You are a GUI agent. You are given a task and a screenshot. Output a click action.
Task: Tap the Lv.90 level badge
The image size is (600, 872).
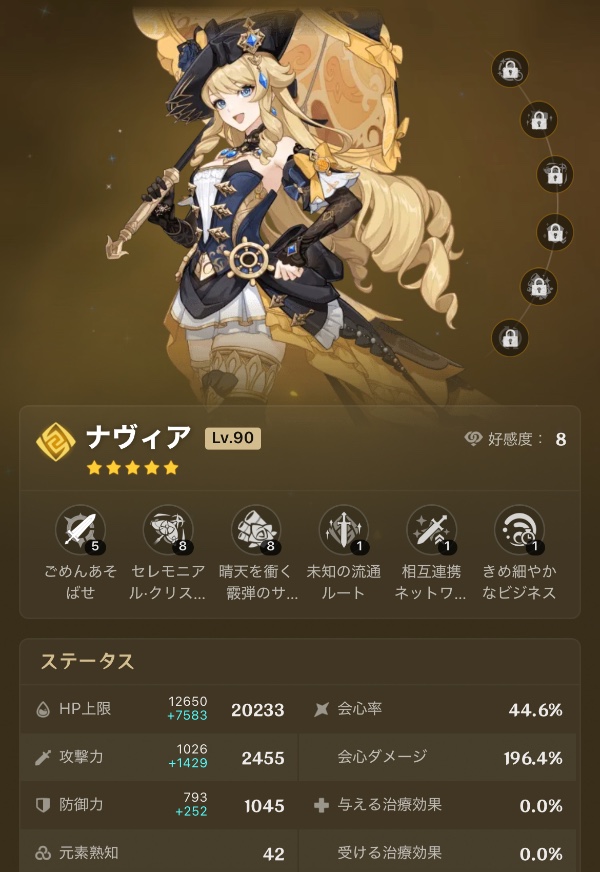pos(232,438)
